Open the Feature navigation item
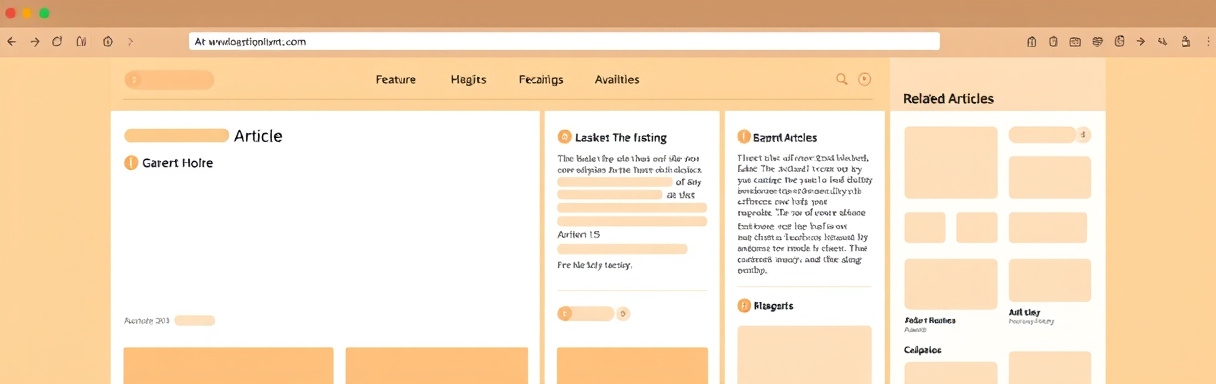Viewport: 1216px width, 384px height. pyautogui.click(x=396, y=79)
